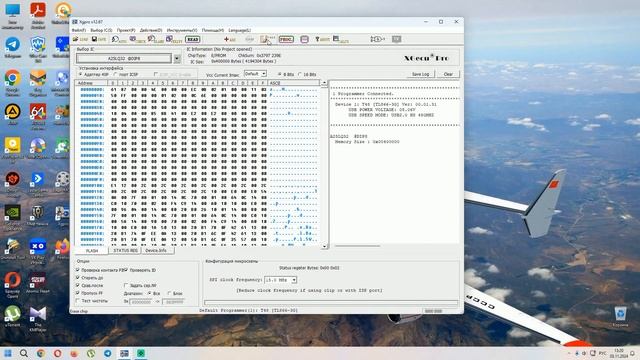Open the Проект menu
This screenshot has height=360, width=640.
(126, 30)
